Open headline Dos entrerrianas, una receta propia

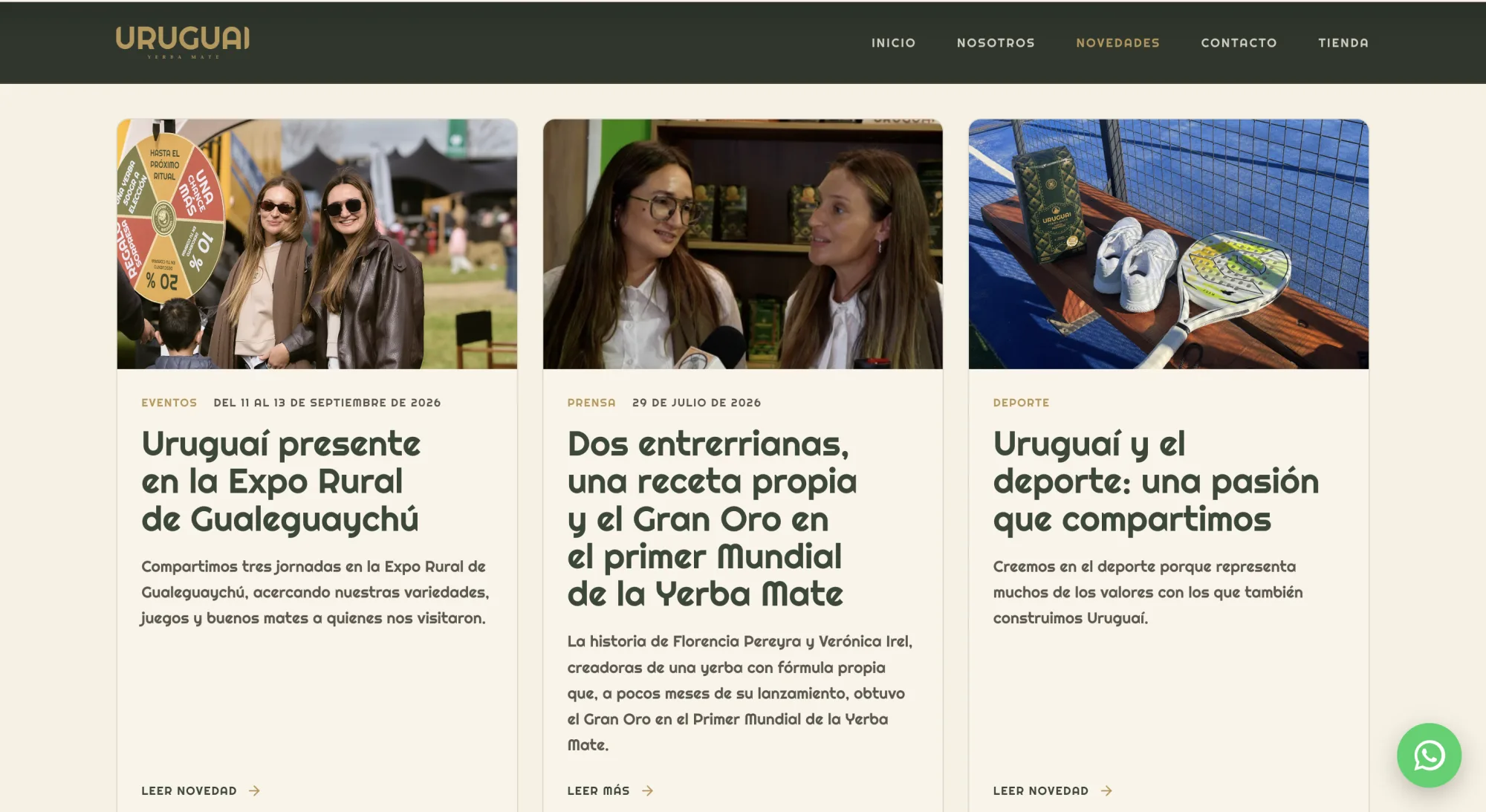point(712,519)
